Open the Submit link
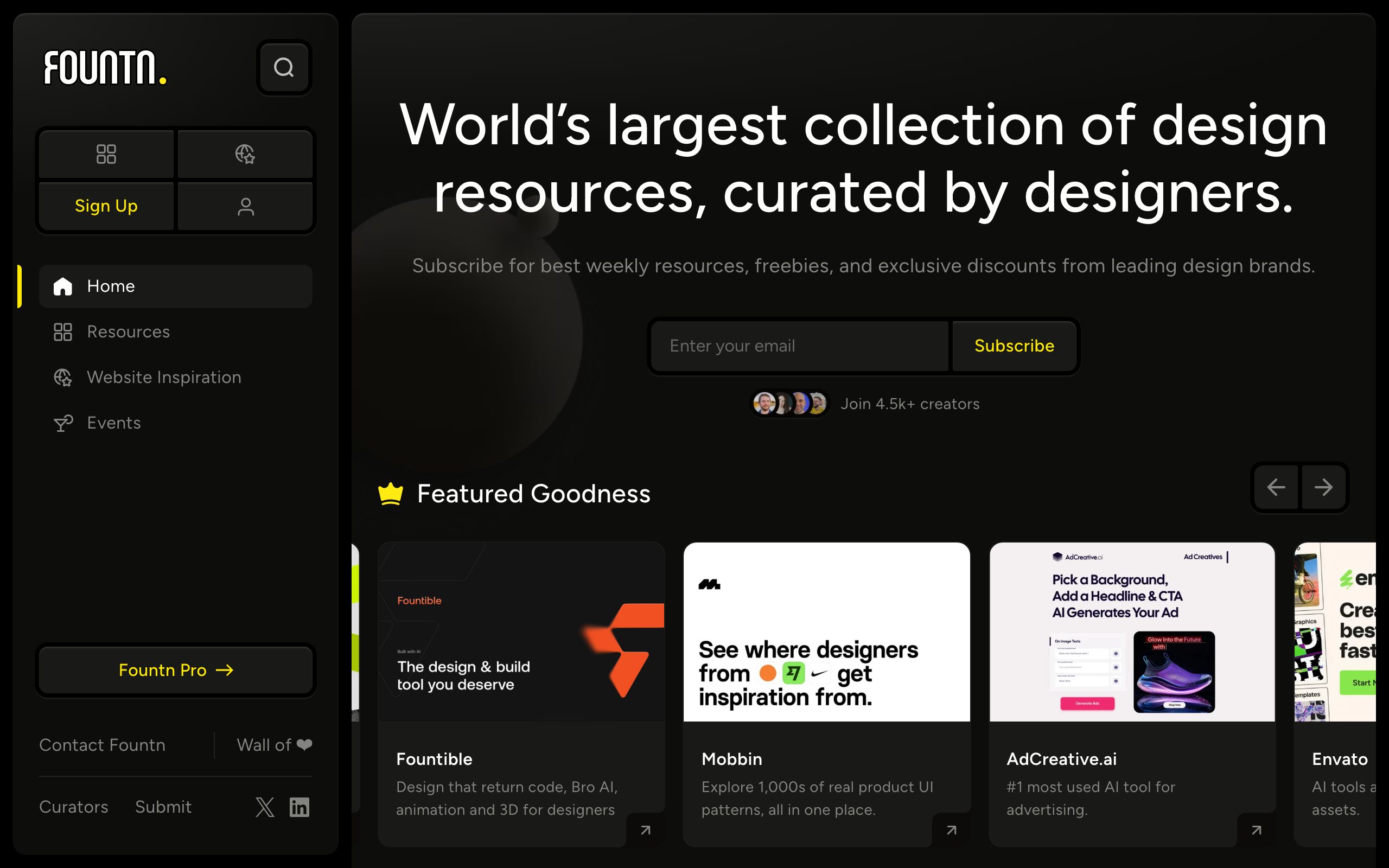Image resolution: width=1389 pixels, height=868 pixels. [x=163, y=807]
